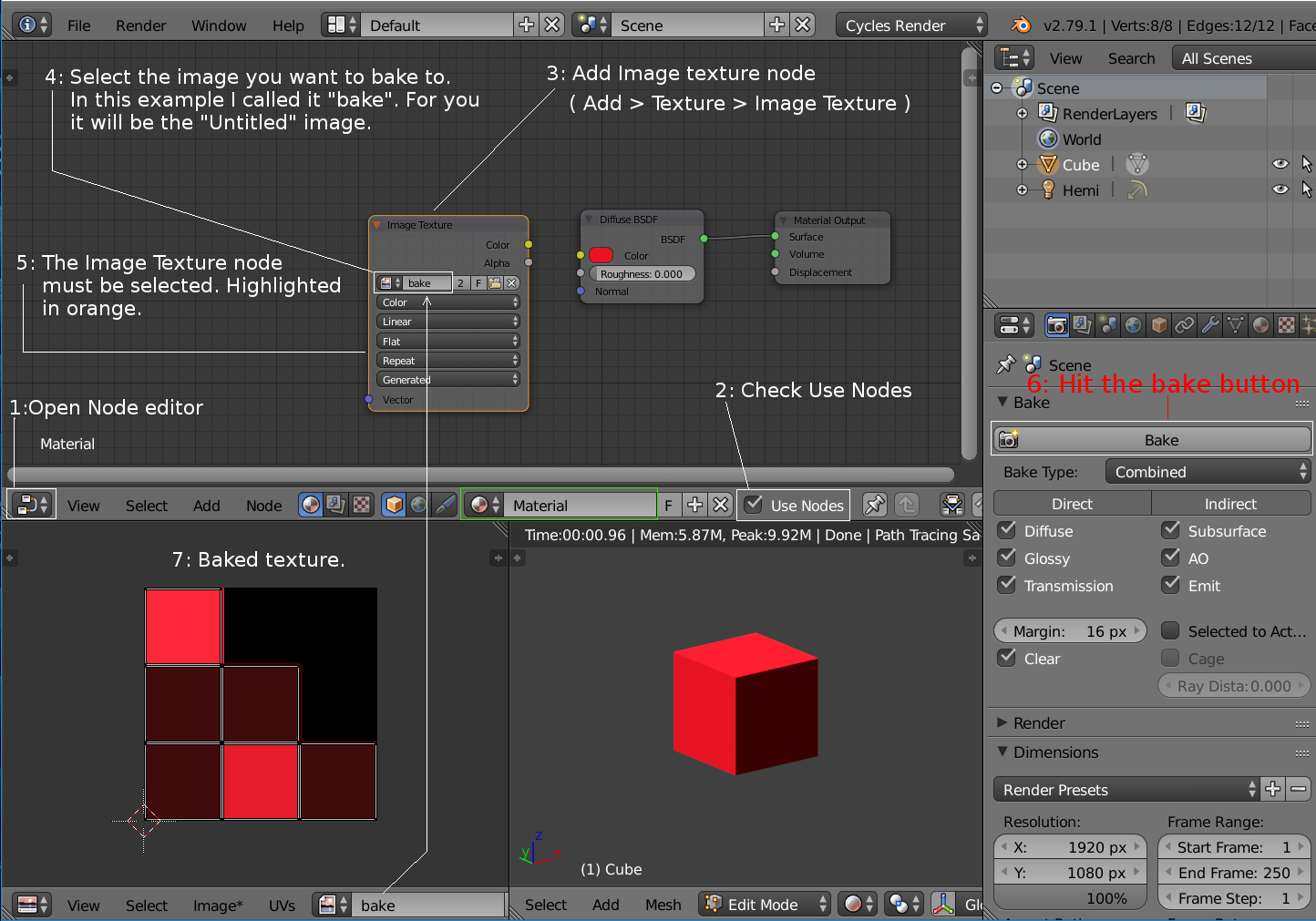The width and height of the screenshot is (1316, 921).
Task: Click the Roughness 0.000 slider on Diffuse BSDF
Action: click(642, 273)
